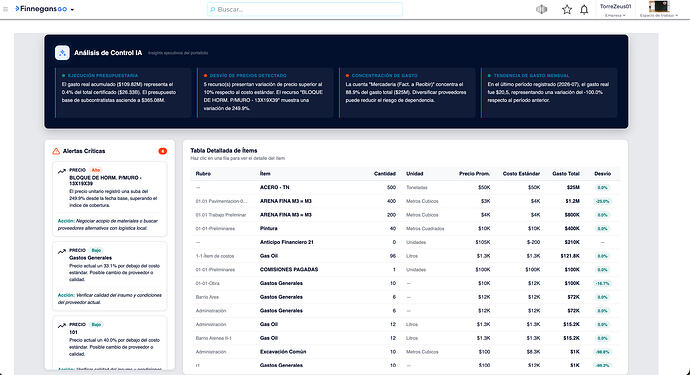690x375 pixels.
Task: Open the Empresa dropdown under TorreZeus01
Action: click(615, 15)
